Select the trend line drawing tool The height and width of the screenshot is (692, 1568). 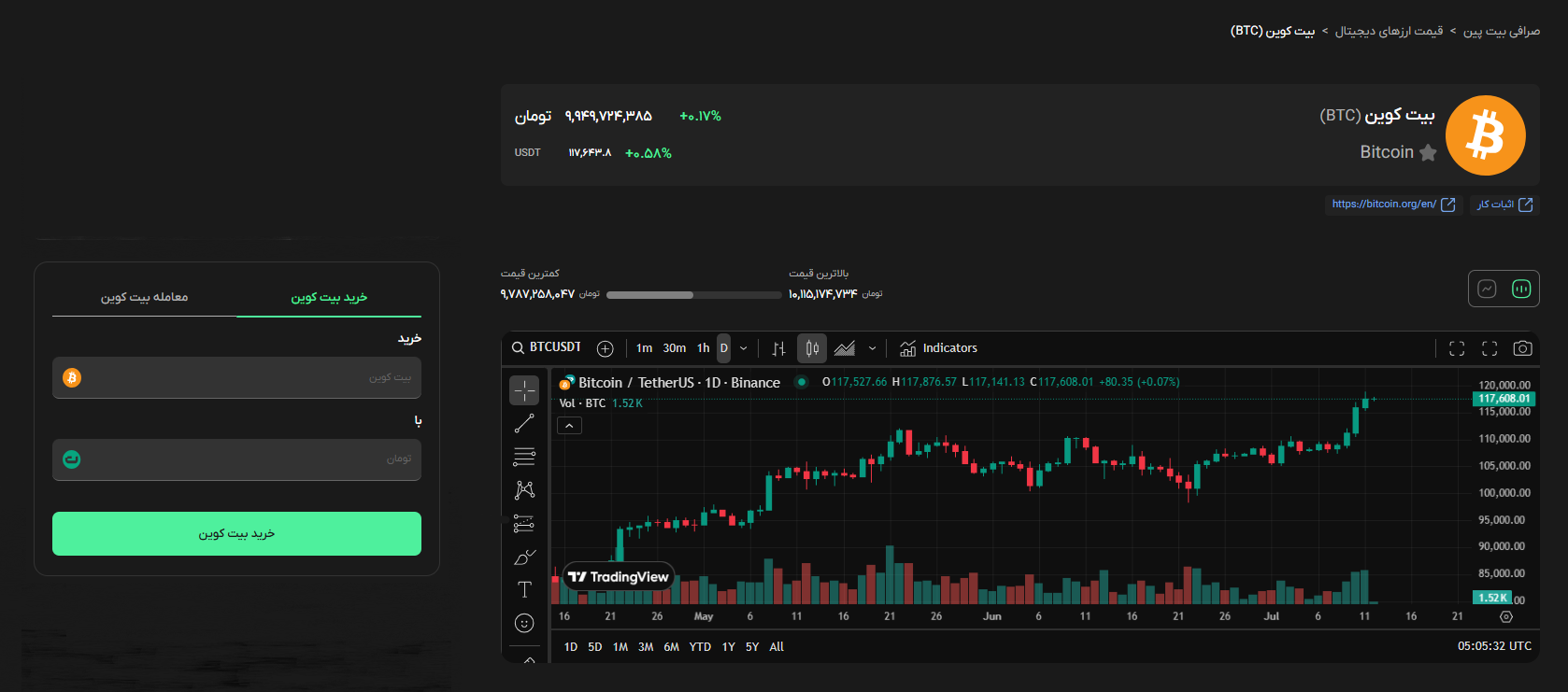point(524,423)
